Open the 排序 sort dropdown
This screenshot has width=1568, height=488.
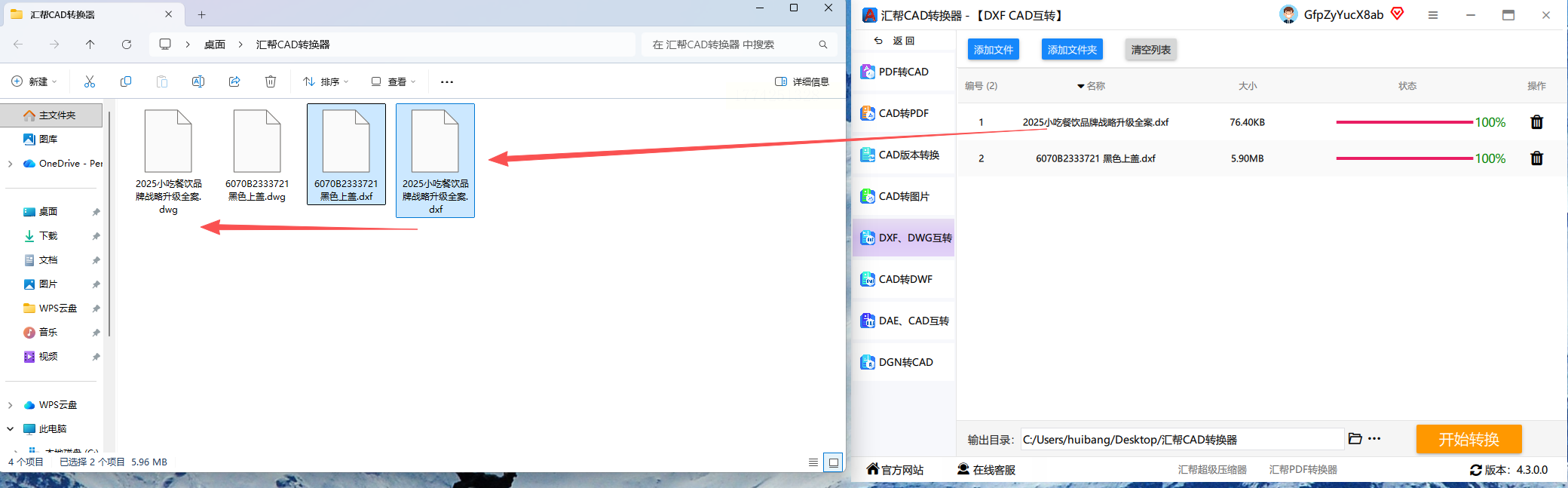click(326, 81)
